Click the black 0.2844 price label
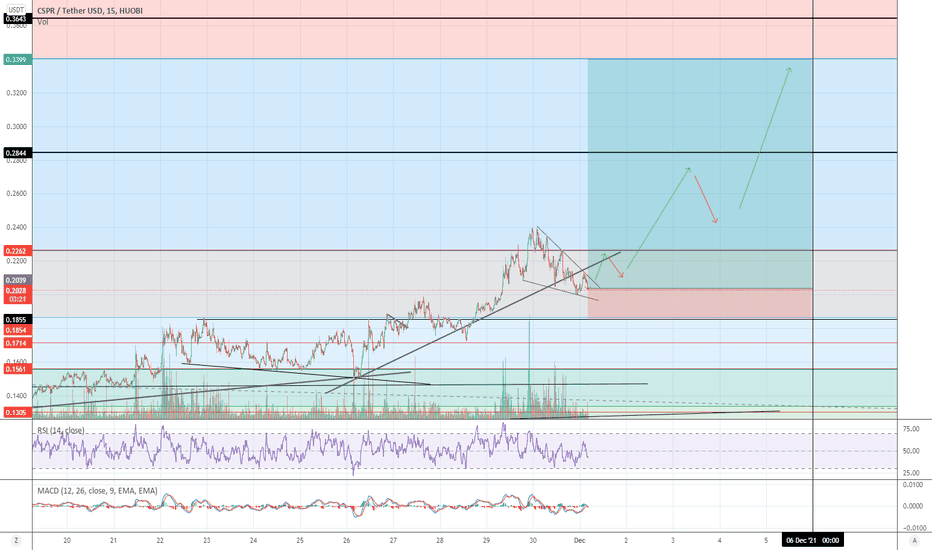932x550 pixels. click(x=16, y=153)
